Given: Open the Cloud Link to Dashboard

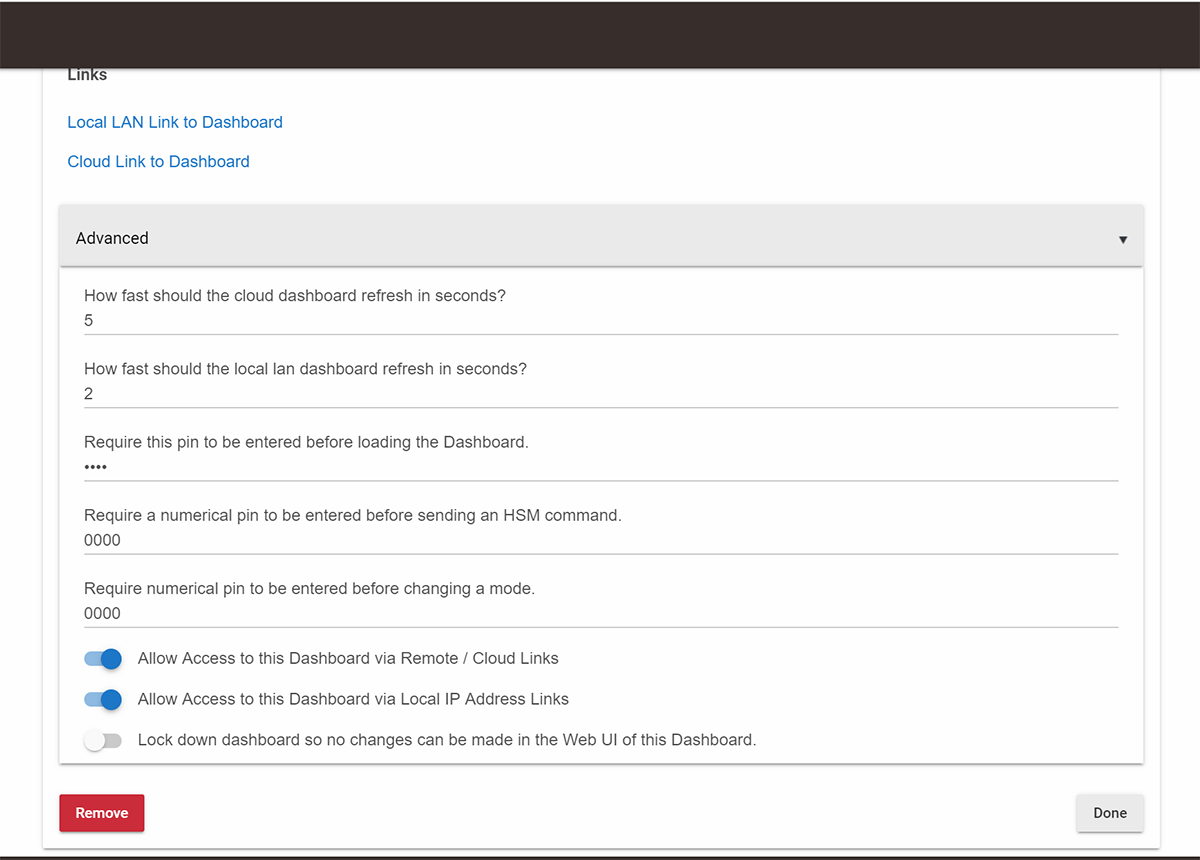Looking at the screenshot, I should (158, 161).
